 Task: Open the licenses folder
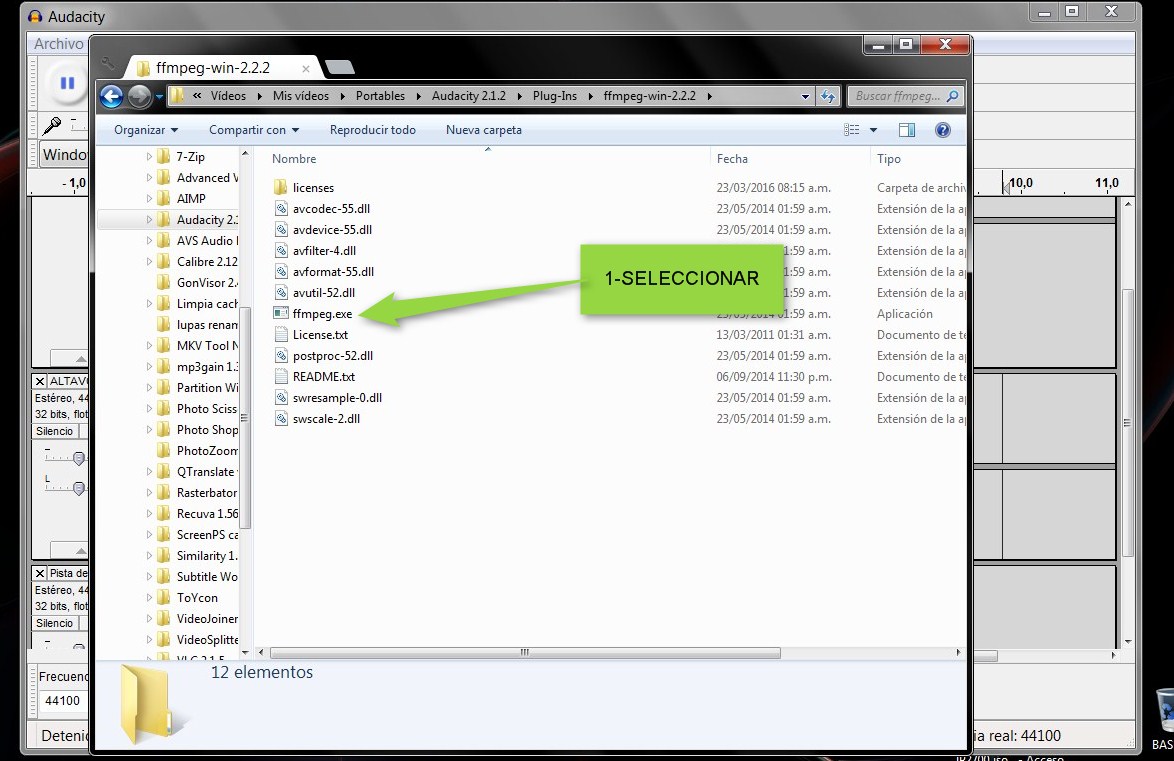point(313,187)
